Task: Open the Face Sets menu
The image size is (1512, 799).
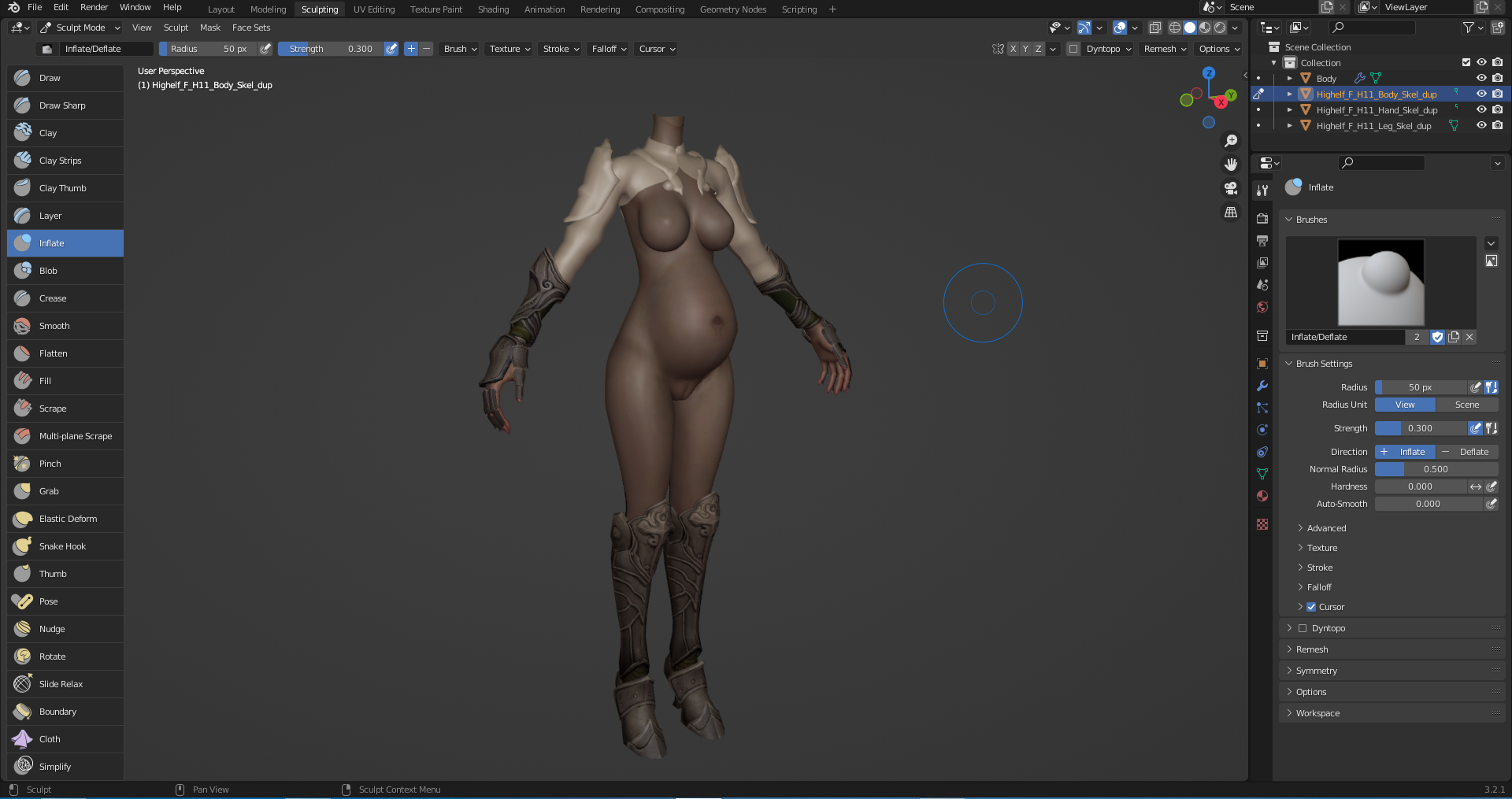Action: (x=251, y=28)
